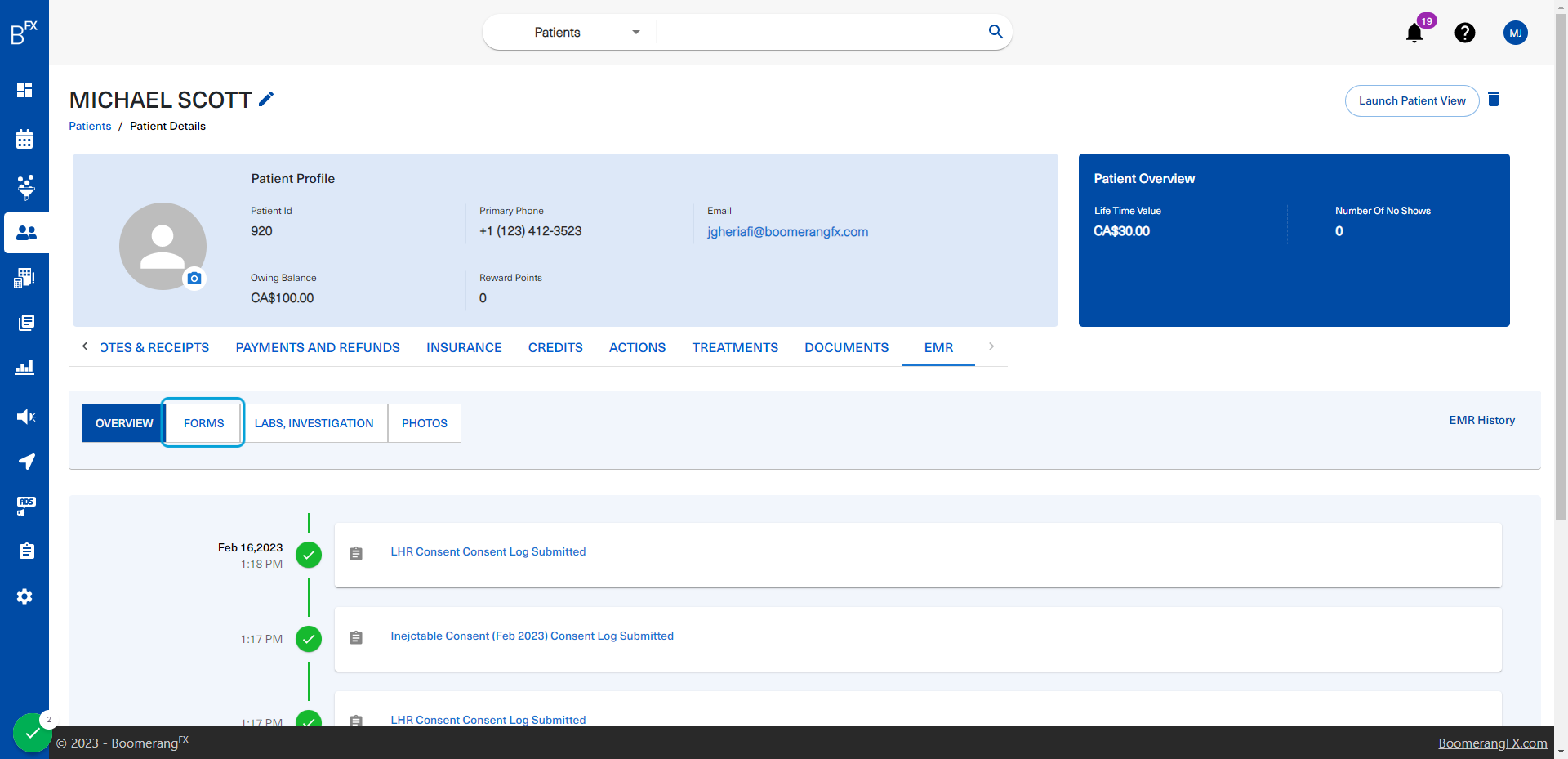Switch to the Notes & Receipts tab
1568x759 pixels.
pyautogui.click(x=154, y=347)
